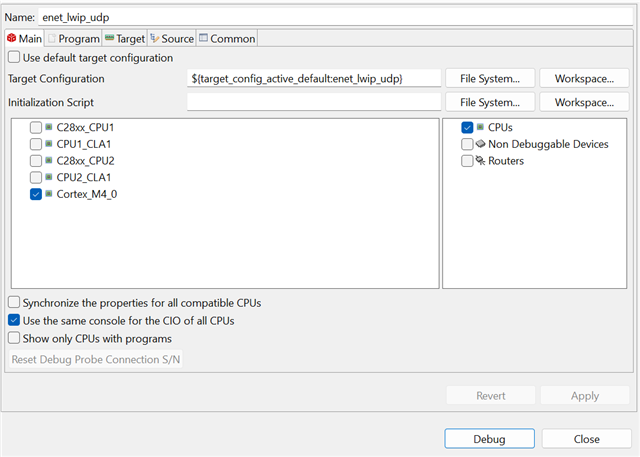Switch to the Program tab

click(x=74, y=39)
